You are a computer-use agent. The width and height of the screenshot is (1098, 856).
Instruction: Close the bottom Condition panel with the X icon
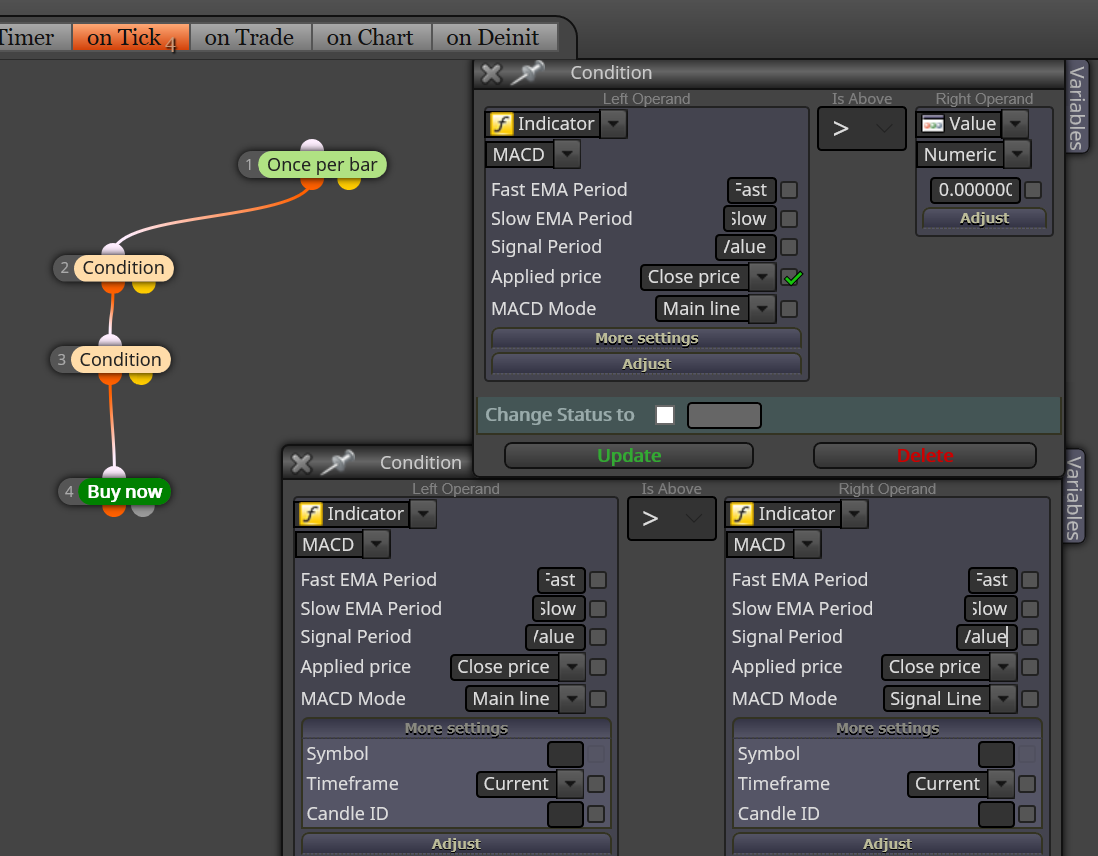[x=301, y=463]
